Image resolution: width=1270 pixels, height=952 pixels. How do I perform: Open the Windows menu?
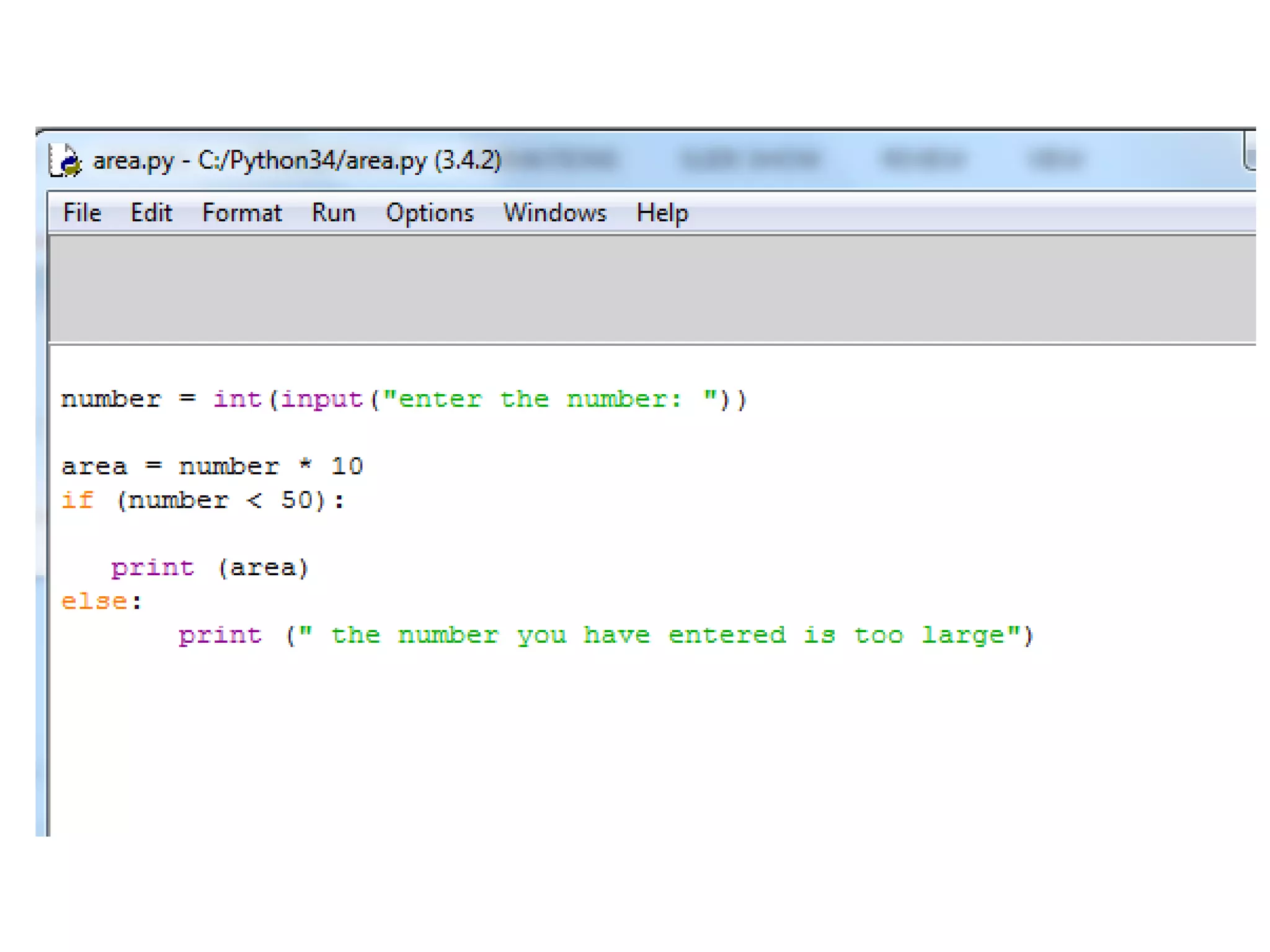(554, 213)
